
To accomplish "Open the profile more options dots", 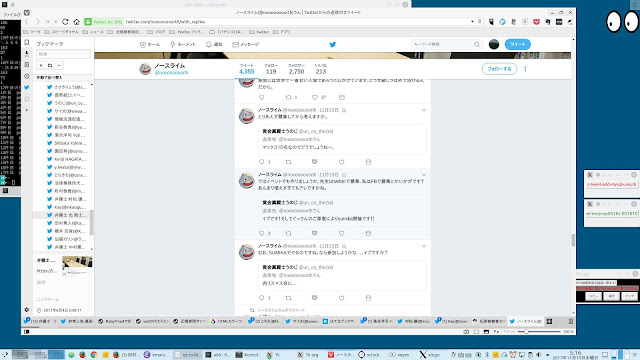I will pyautogui.click(x=525, y=69).
